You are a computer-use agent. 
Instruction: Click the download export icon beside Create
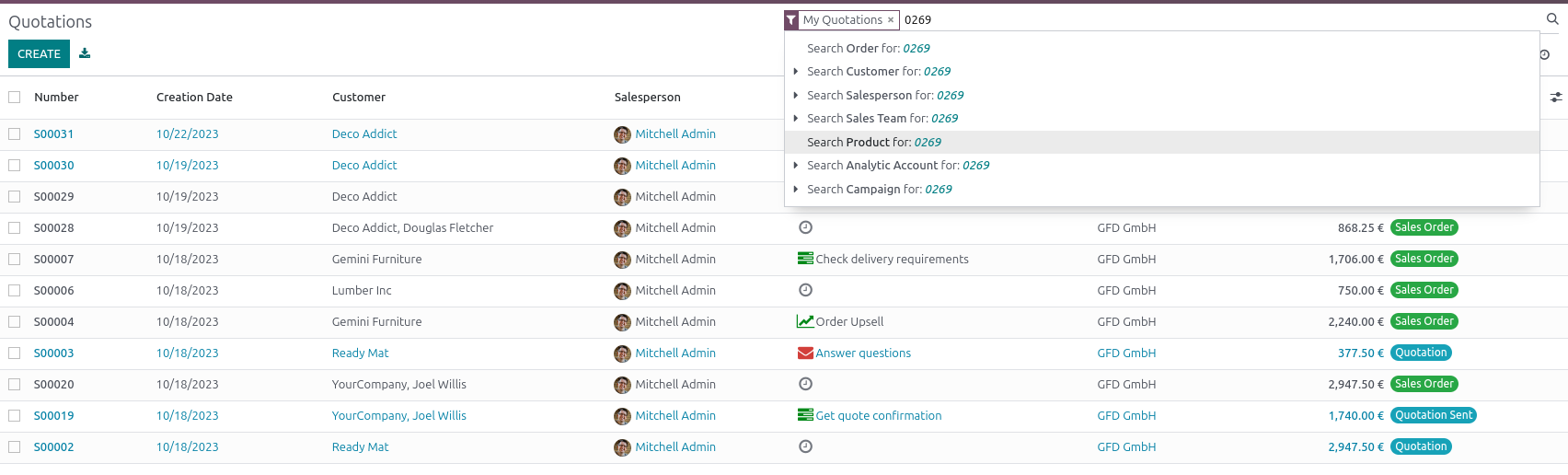click(x=85, y=53)
